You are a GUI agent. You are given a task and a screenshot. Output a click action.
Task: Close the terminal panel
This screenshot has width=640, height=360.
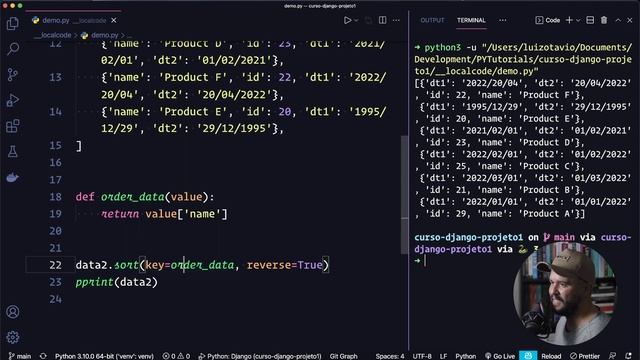630,20
